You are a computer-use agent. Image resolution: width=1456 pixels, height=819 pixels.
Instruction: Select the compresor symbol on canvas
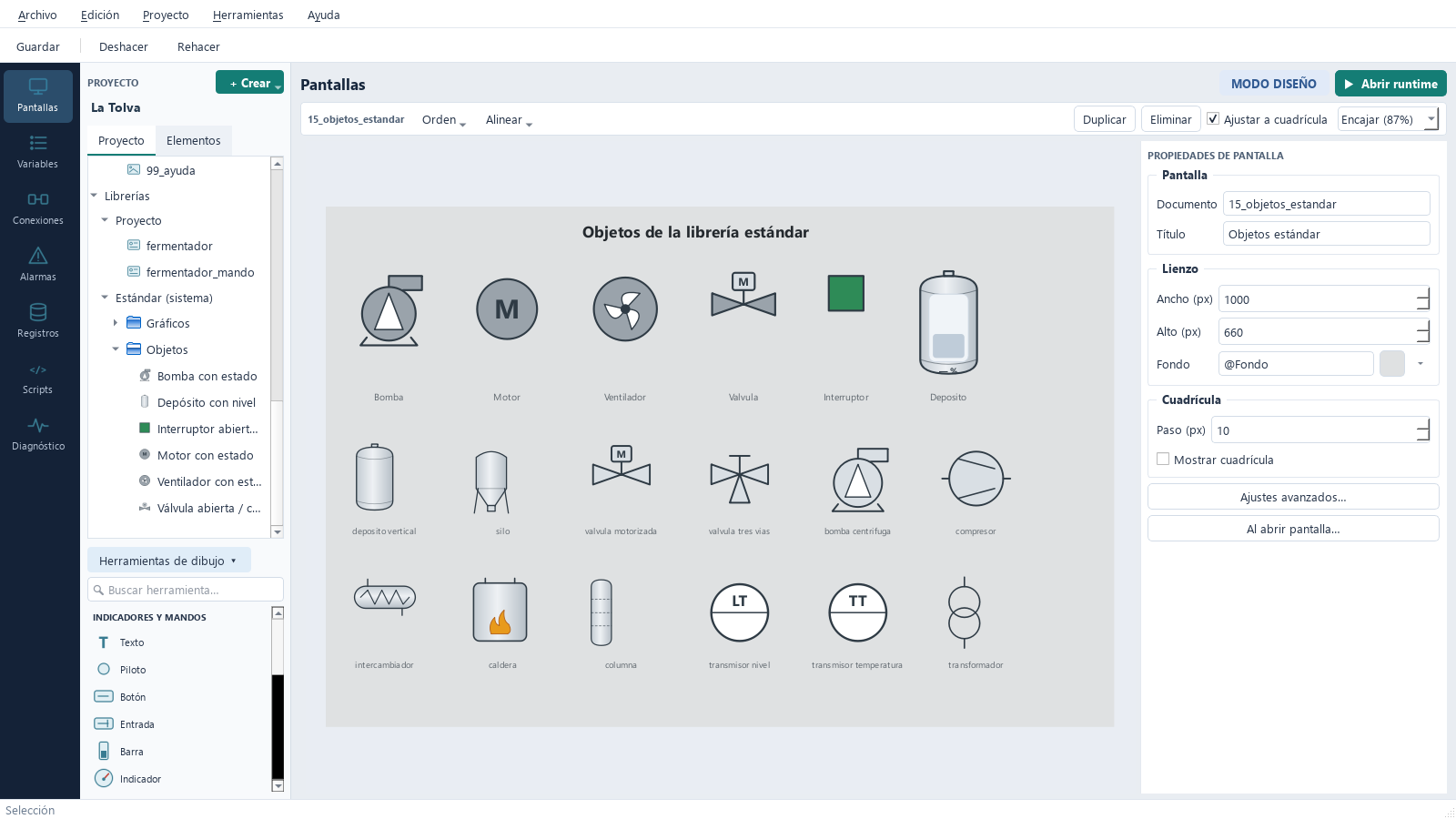[976, 479]
